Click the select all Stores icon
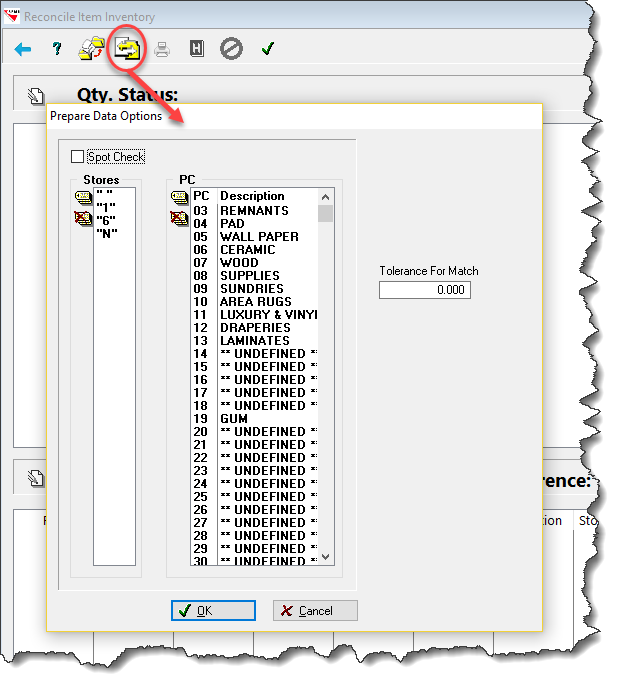Image resolution: width=625 pixels, height=687 pixels. click(83, 198)
